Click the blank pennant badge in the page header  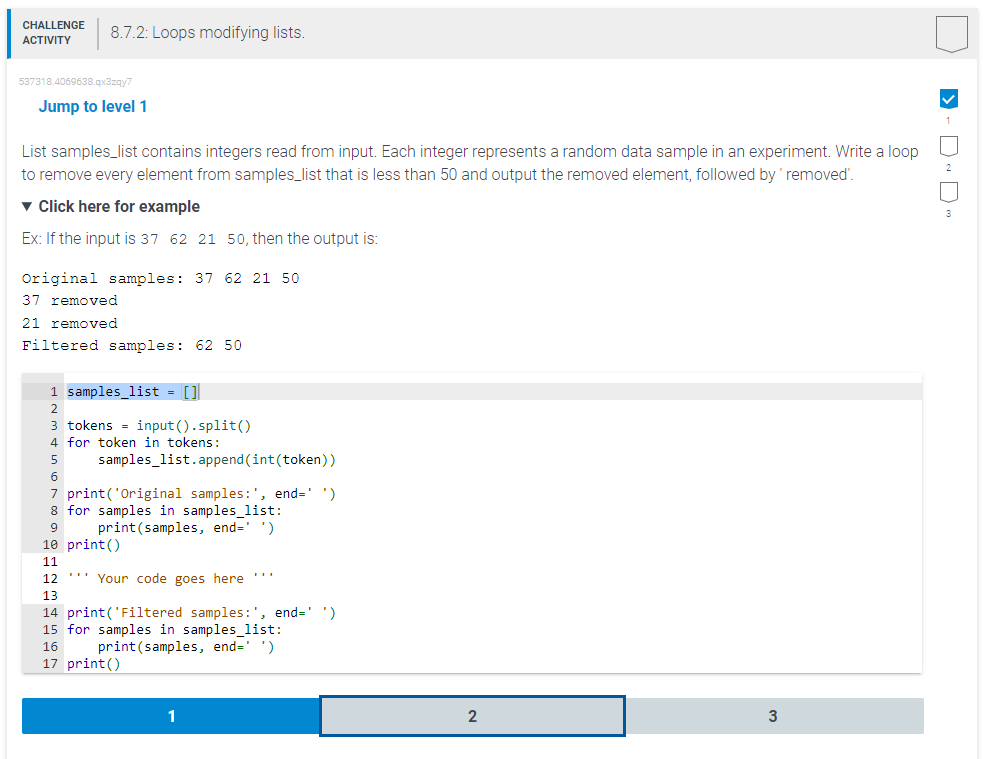tap(951, 33)
